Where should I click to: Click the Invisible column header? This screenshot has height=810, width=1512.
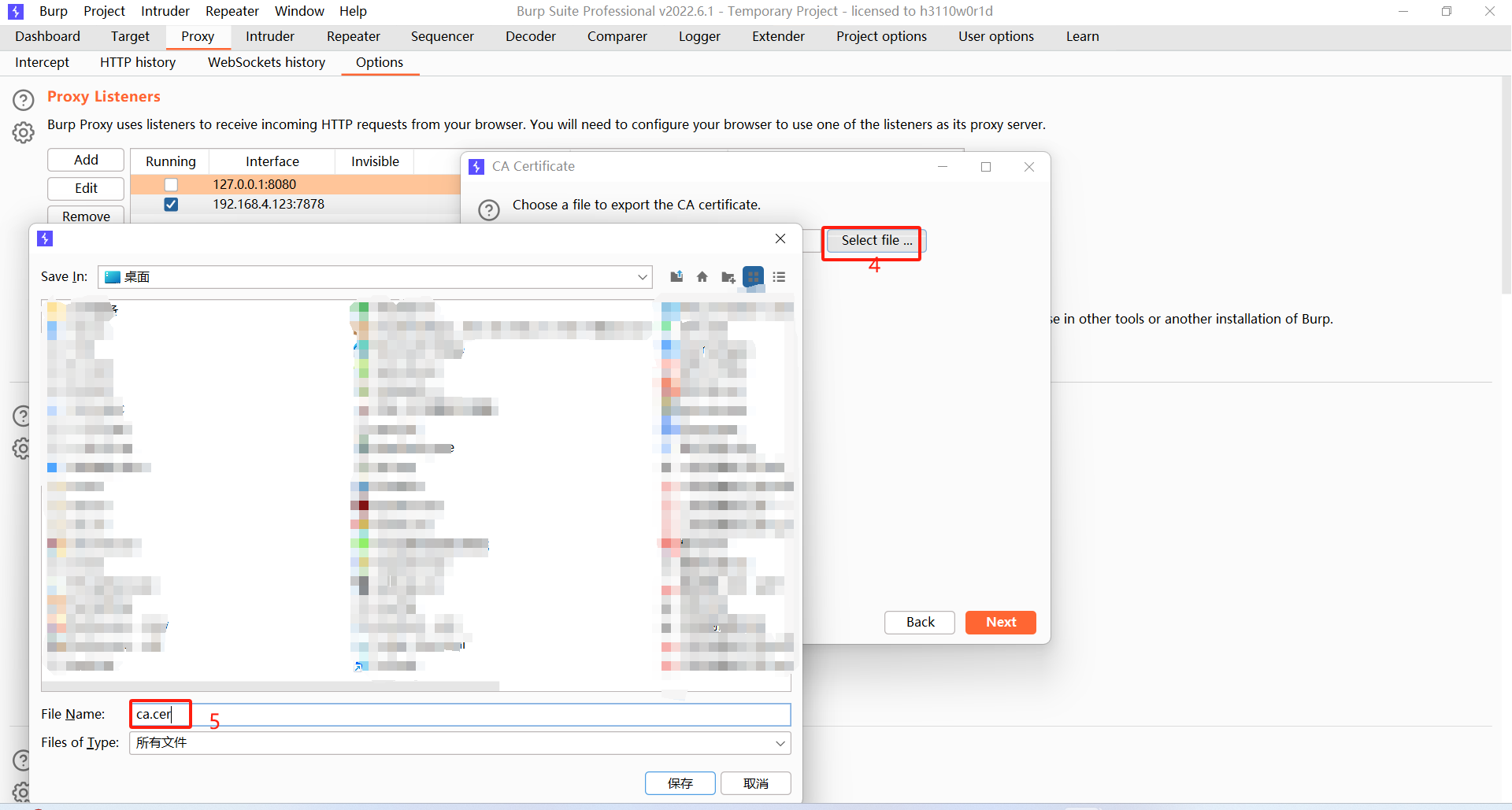point(375,161)
